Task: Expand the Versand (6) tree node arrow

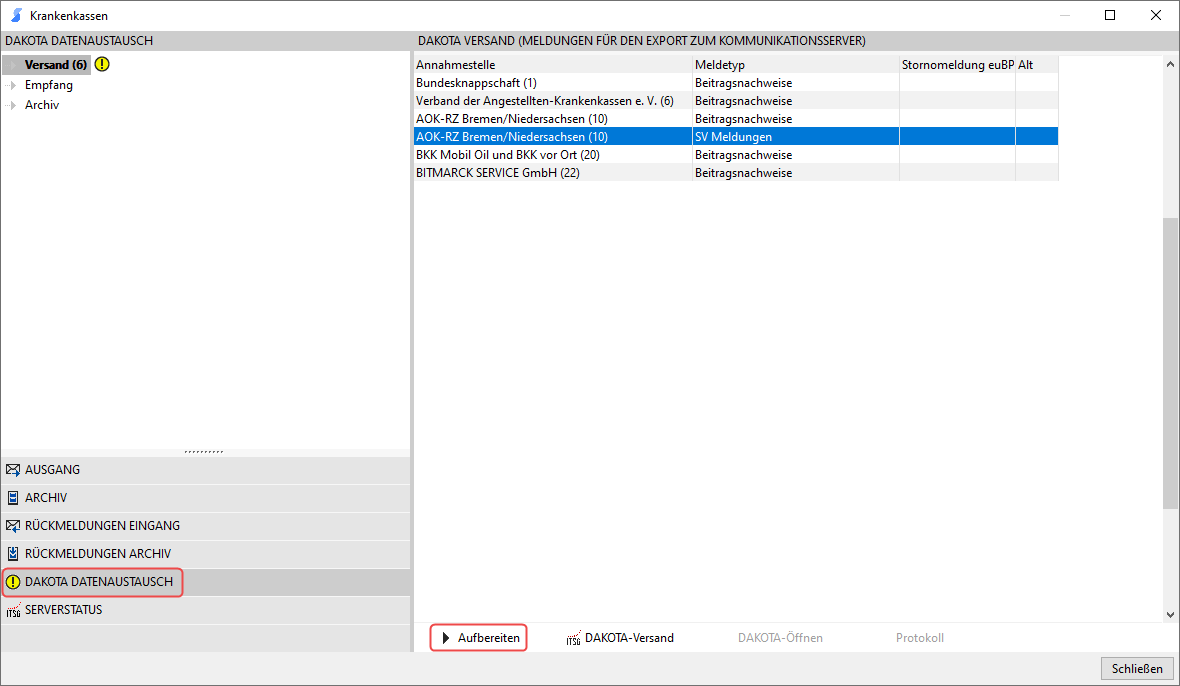Action: point(13,65)
